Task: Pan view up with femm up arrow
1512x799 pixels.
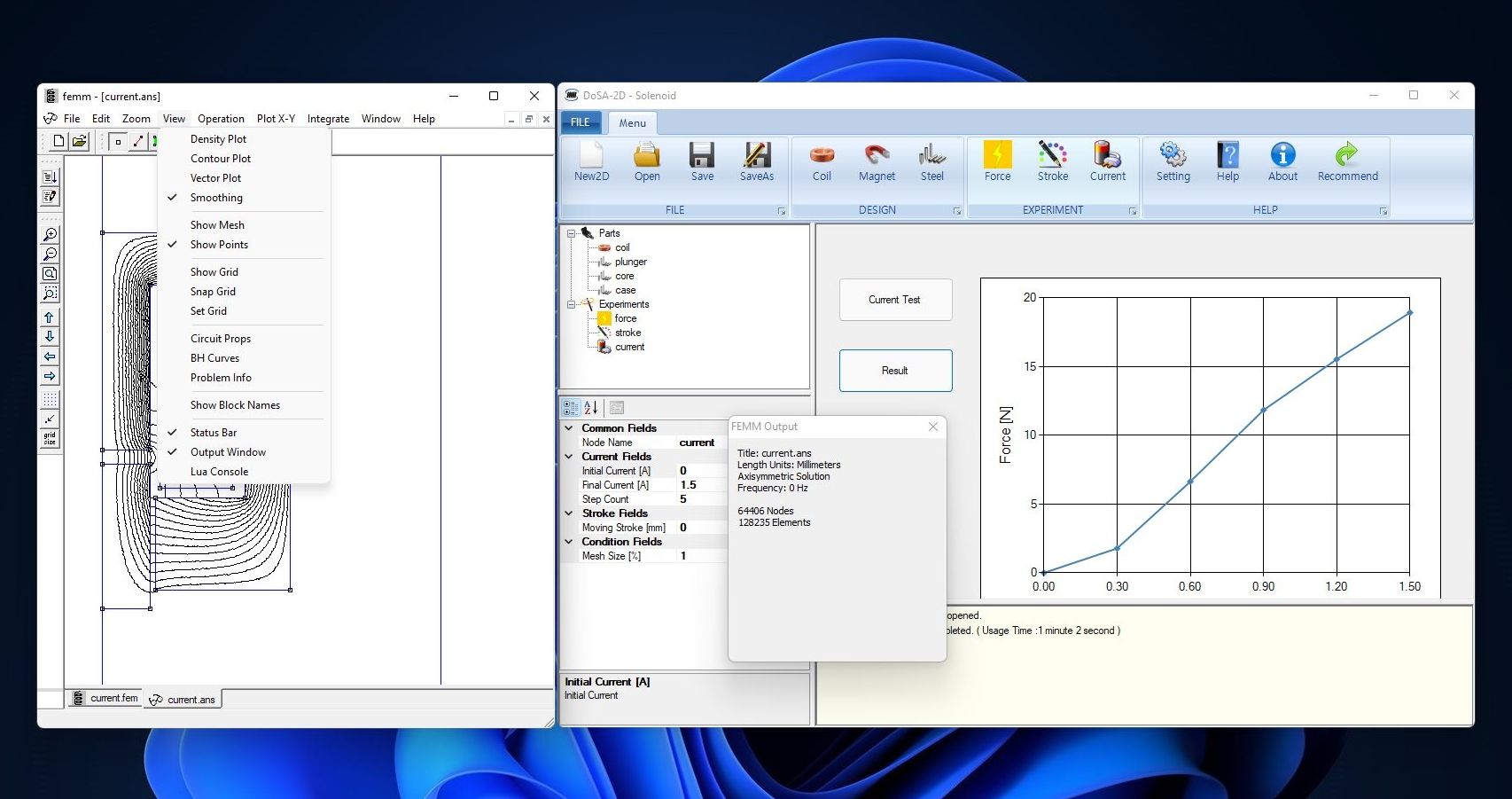Action: (50, 317)
